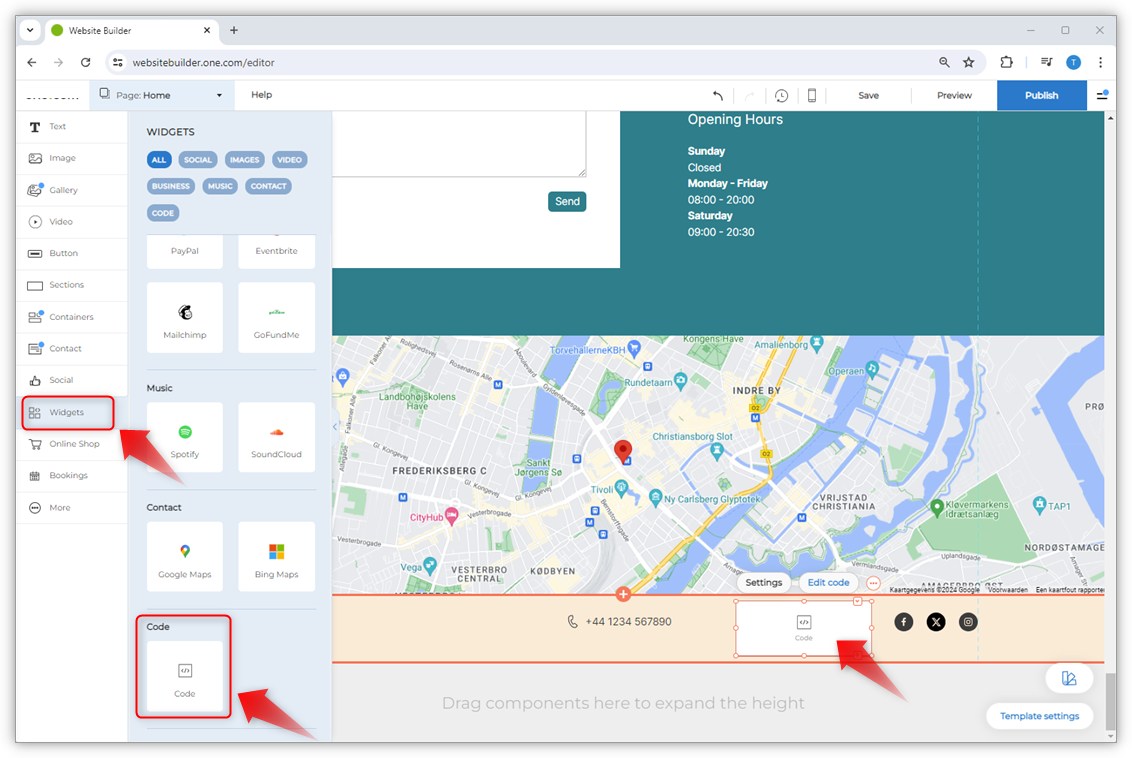This screenshot has height=758, width=1132.
Task: Expand the three-dot more options button
Action: coord(873,583)
